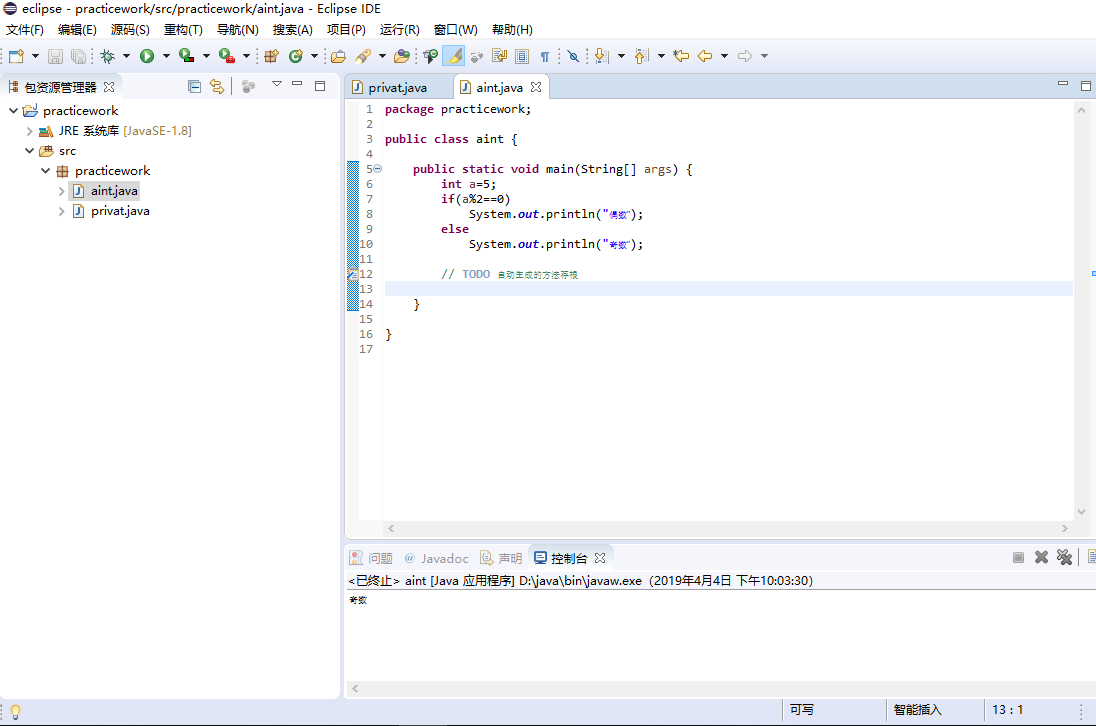Click the green Run button in toolbar
The image size is (1096, 726).
147,56
